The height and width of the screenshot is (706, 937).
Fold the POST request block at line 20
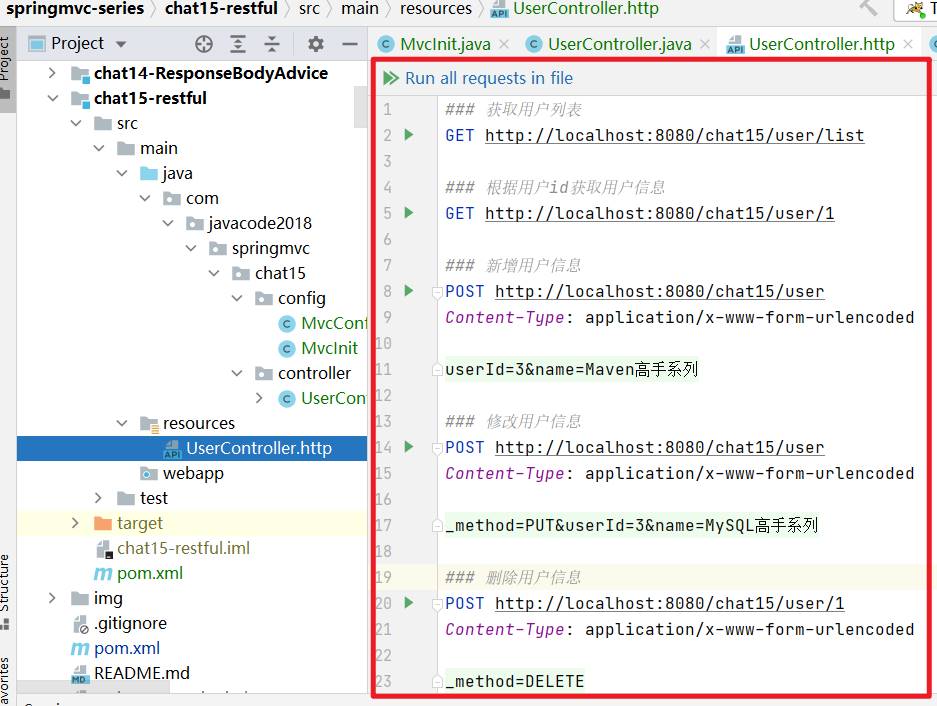[x=436, y=604]
